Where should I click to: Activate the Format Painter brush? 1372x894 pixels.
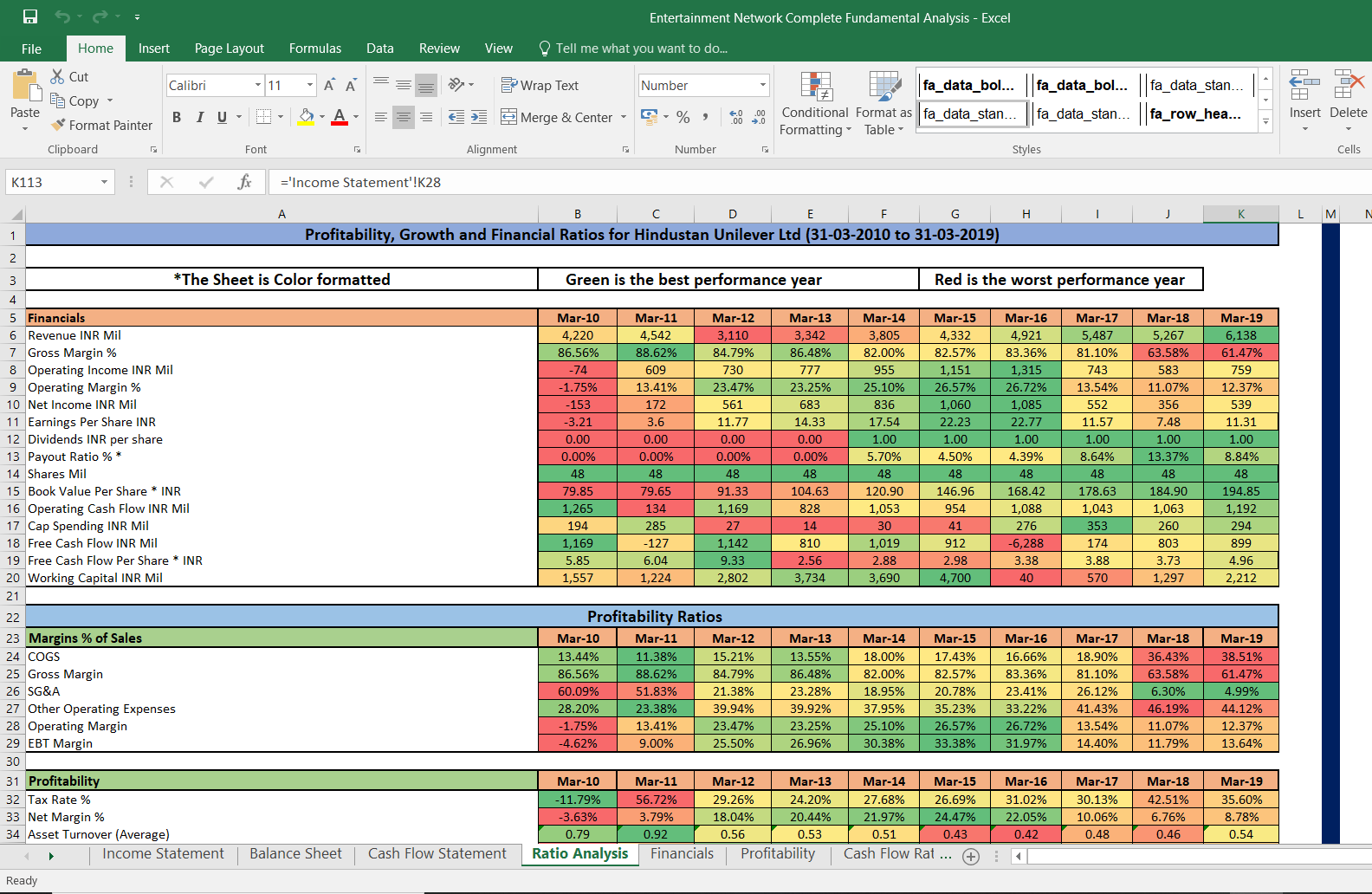(58, 125)
